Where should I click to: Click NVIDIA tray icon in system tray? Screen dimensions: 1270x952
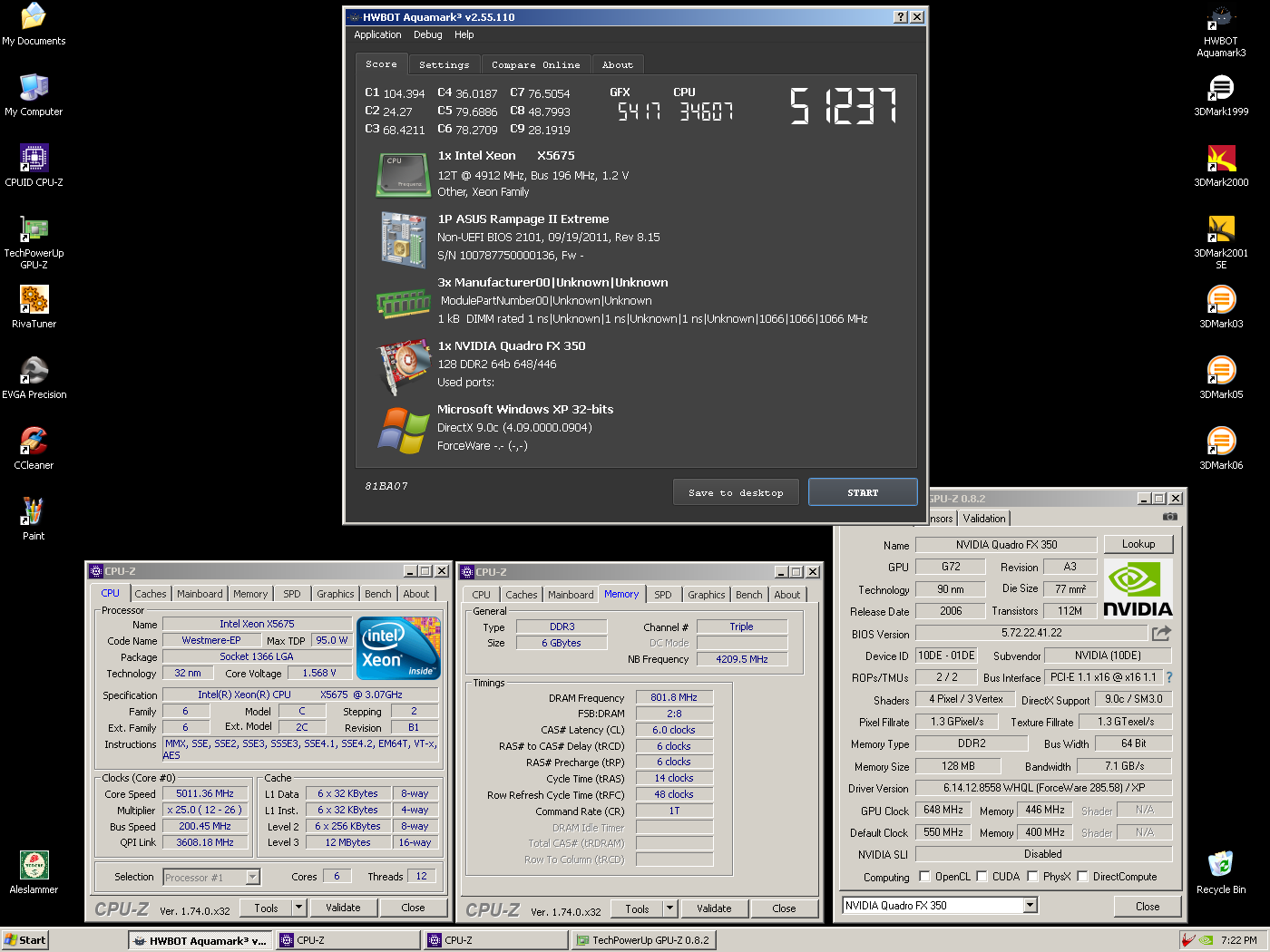(1206, 940)
